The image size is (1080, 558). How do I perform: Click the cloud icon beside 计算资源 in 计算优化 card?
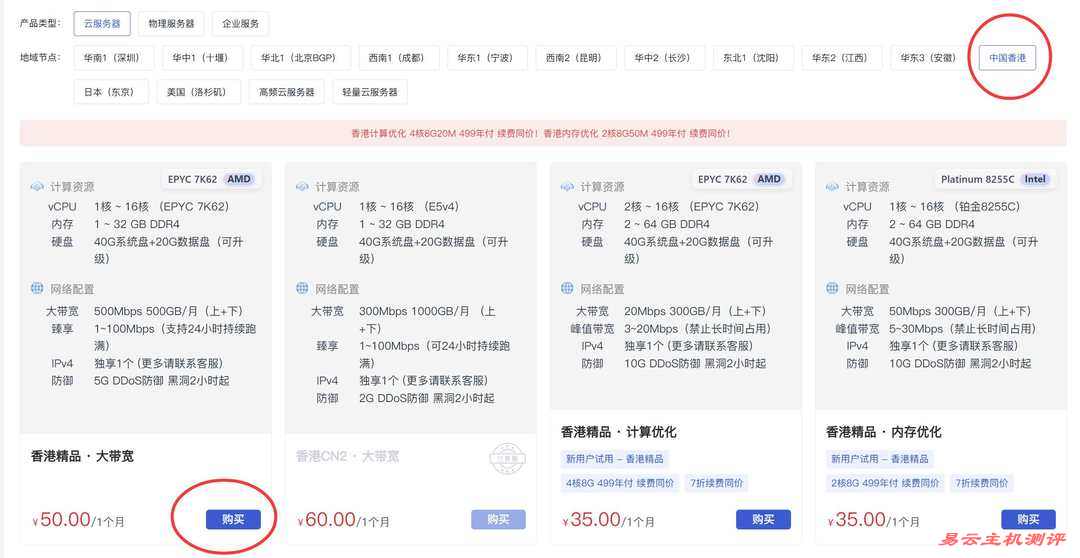567,187
